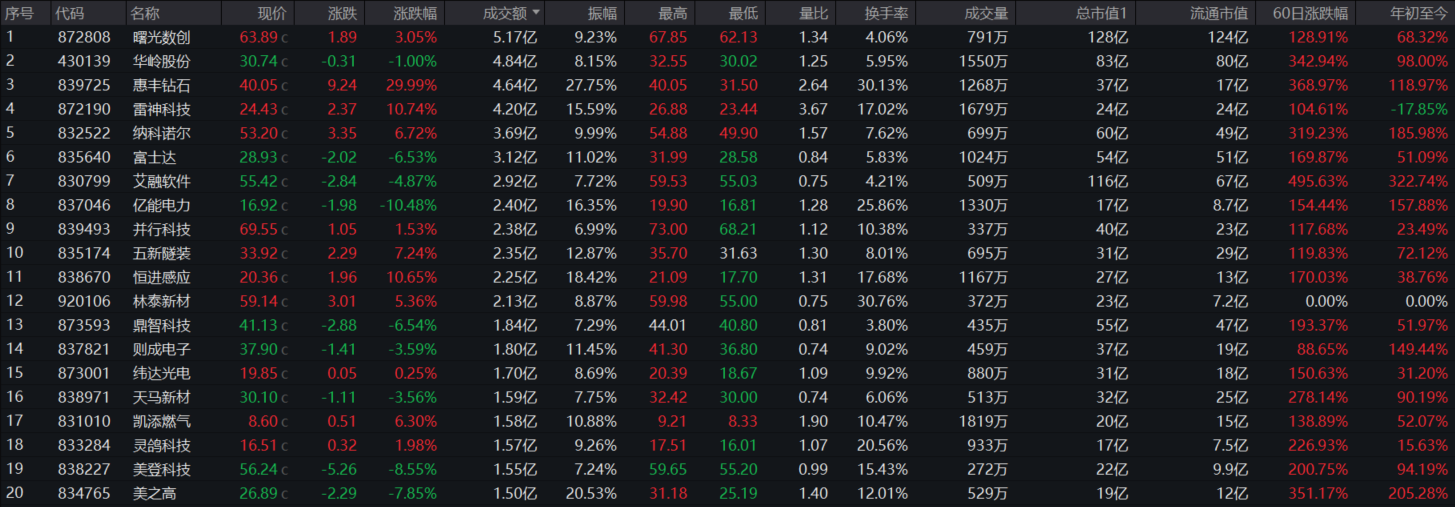Select the stock 美登科技
This screenshot has width=1455, height=507.
click(161, 469)
